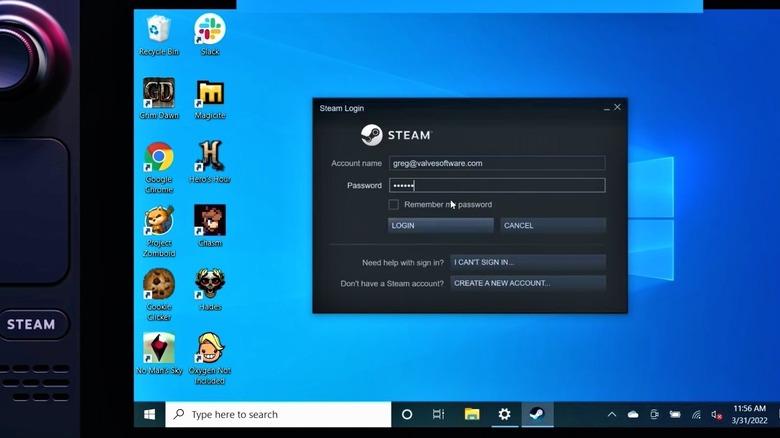Open Oxygen Not Included desktop icon

click(x=210, y=349)
